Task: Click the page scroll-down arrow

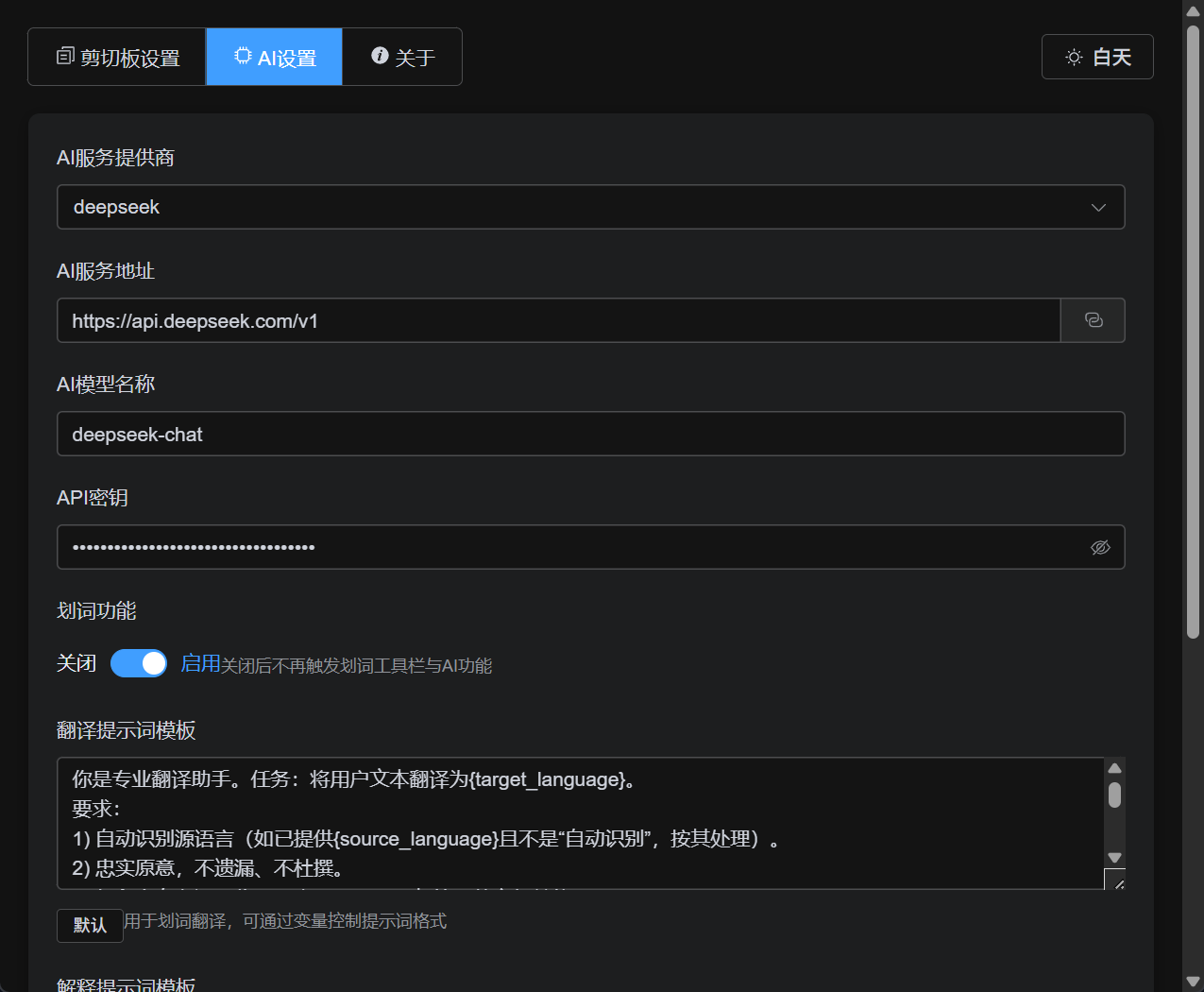Action: click(x=1193, y=981)
